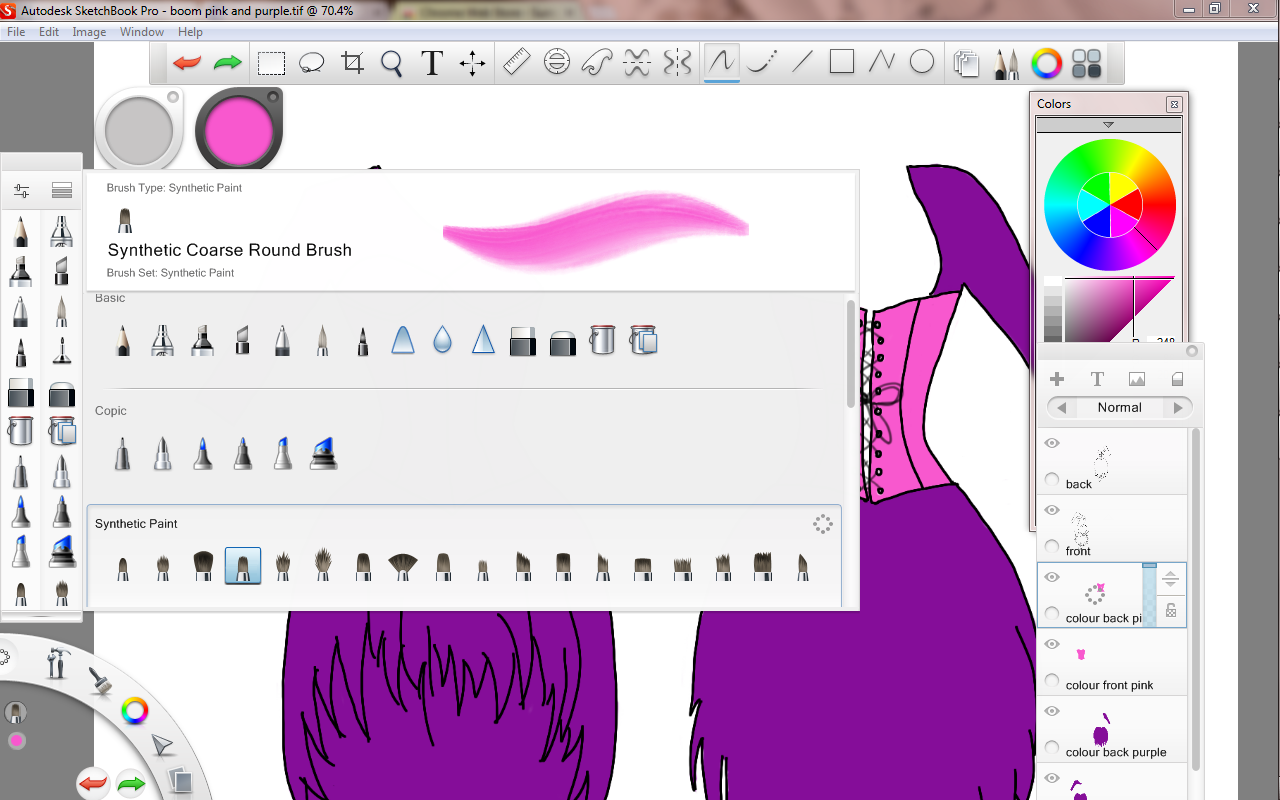Screen dimensions: 1280x800
Task: Click the red Undo arrow in the top toolbar
Action: click(x=187, y=63)
